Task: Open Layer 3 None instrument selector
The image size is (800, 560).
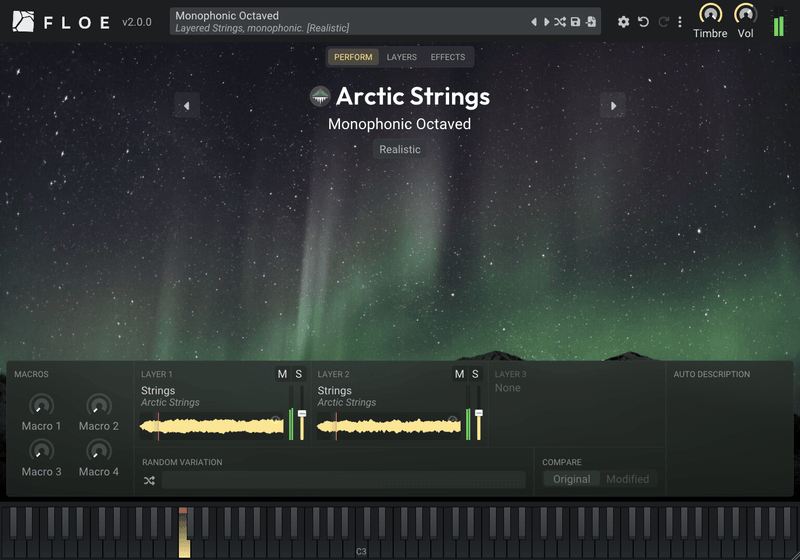Action: [x=508, y=388]
